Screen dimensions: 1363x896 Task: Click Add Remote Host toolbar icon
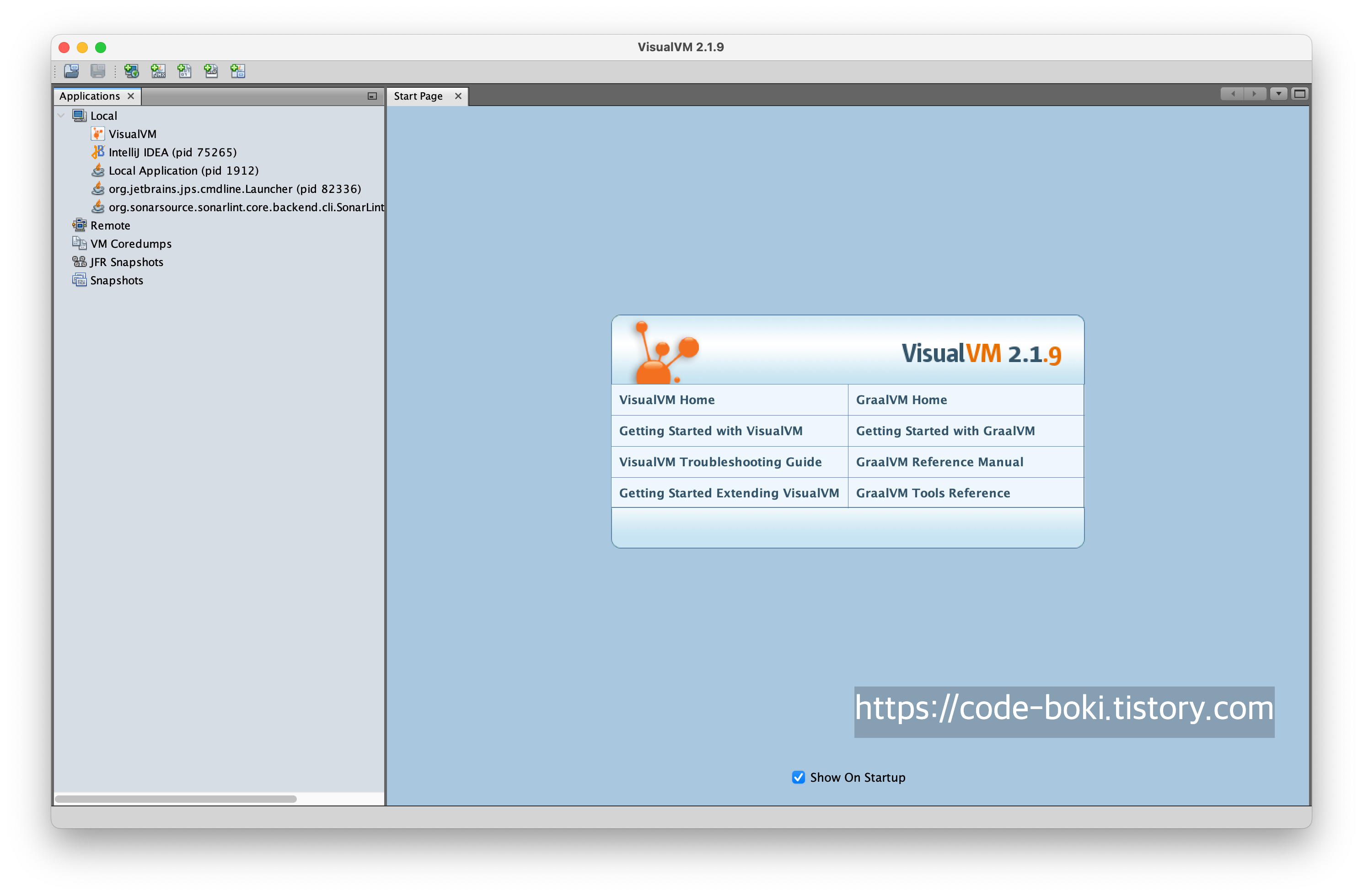click(131, 71)
